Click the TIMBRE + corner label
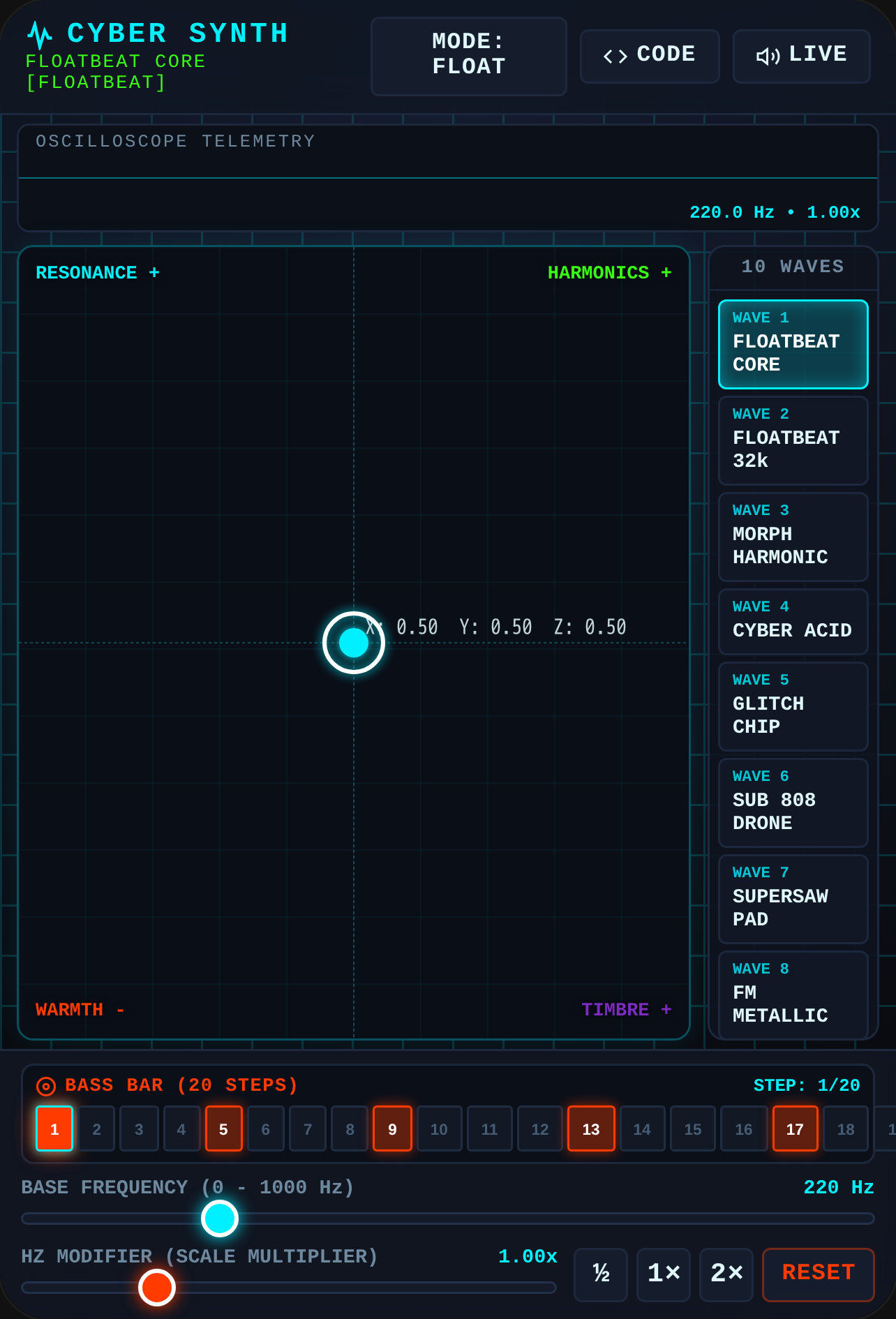896x1319 pixels. 627,1010
